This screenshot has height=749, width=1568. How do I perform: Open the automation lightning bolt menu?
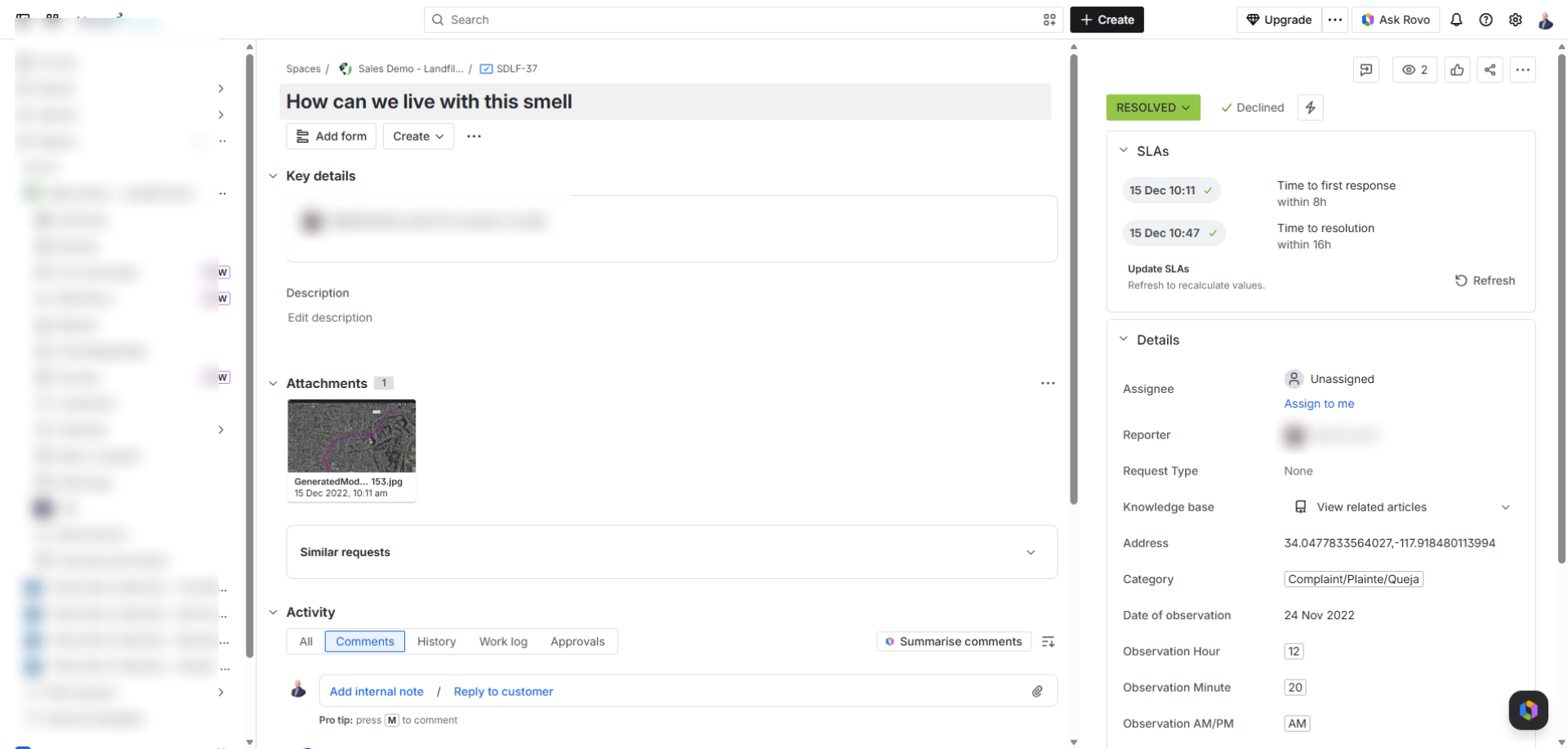click(x=1311, y=107)
